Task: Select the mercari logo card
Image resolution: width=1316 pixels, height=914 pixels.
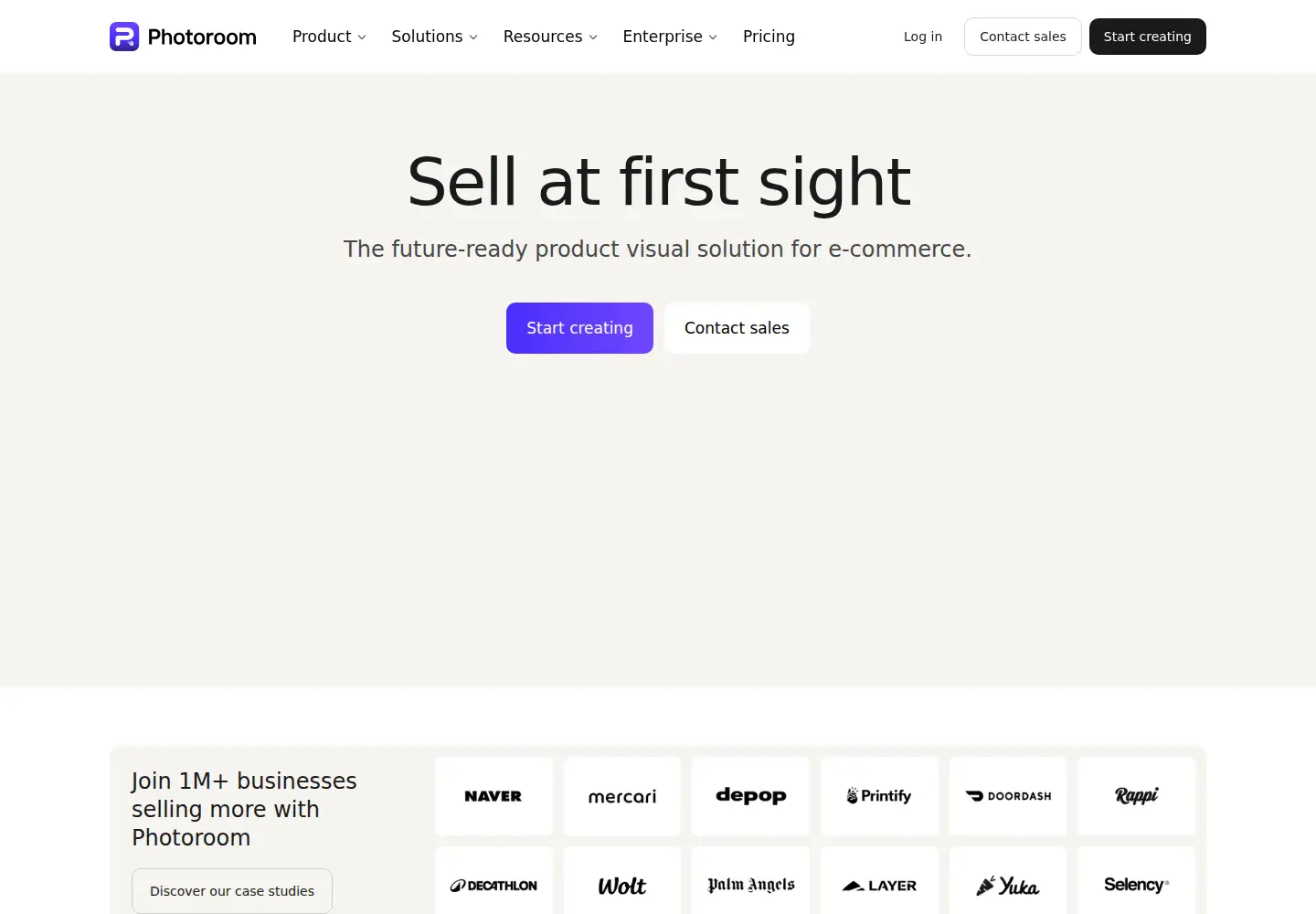Action: 622,796
